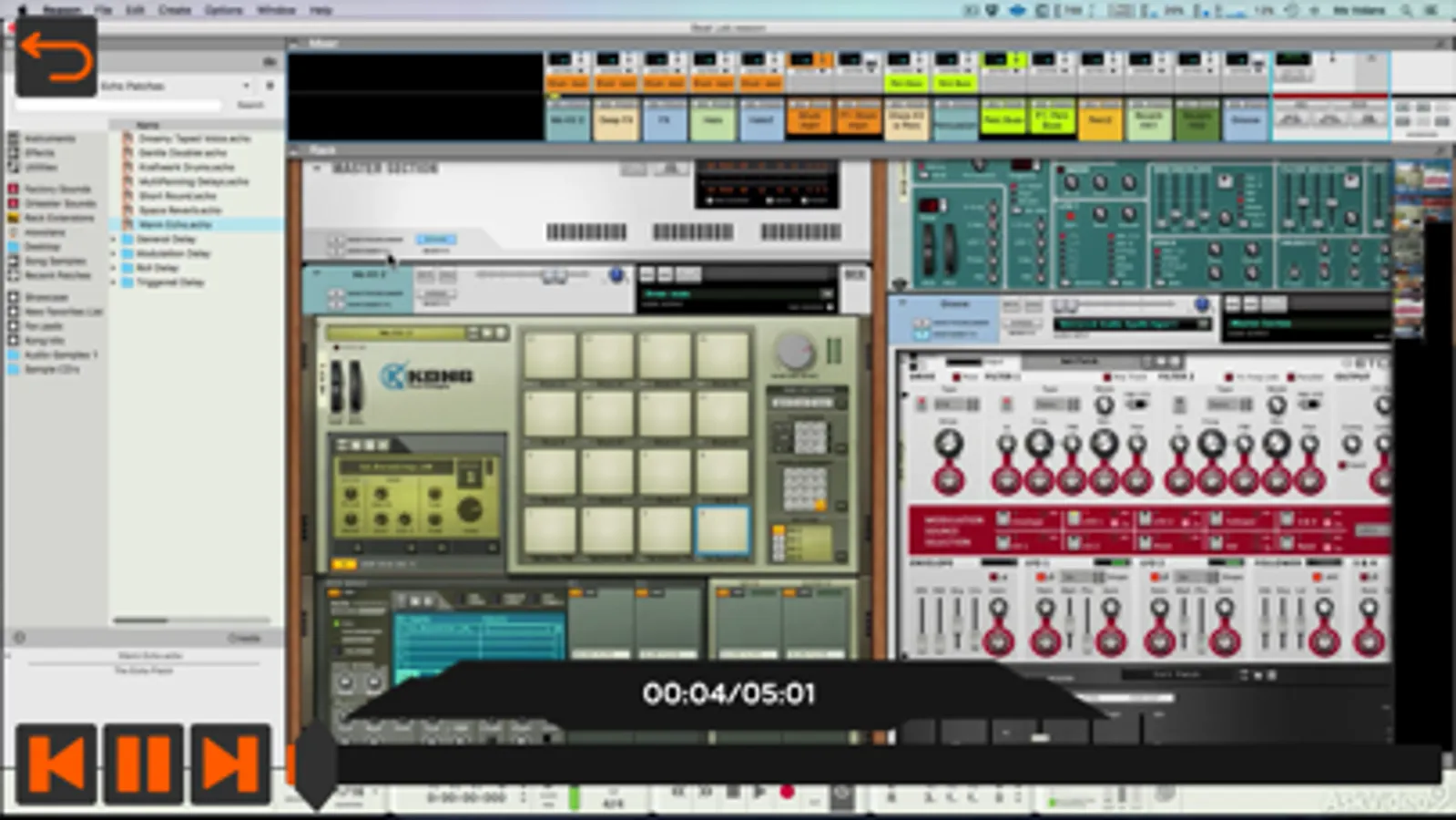Select the MultiPanning Delays echo patch
Screen dimensions: 1456x820
point(193,182)
